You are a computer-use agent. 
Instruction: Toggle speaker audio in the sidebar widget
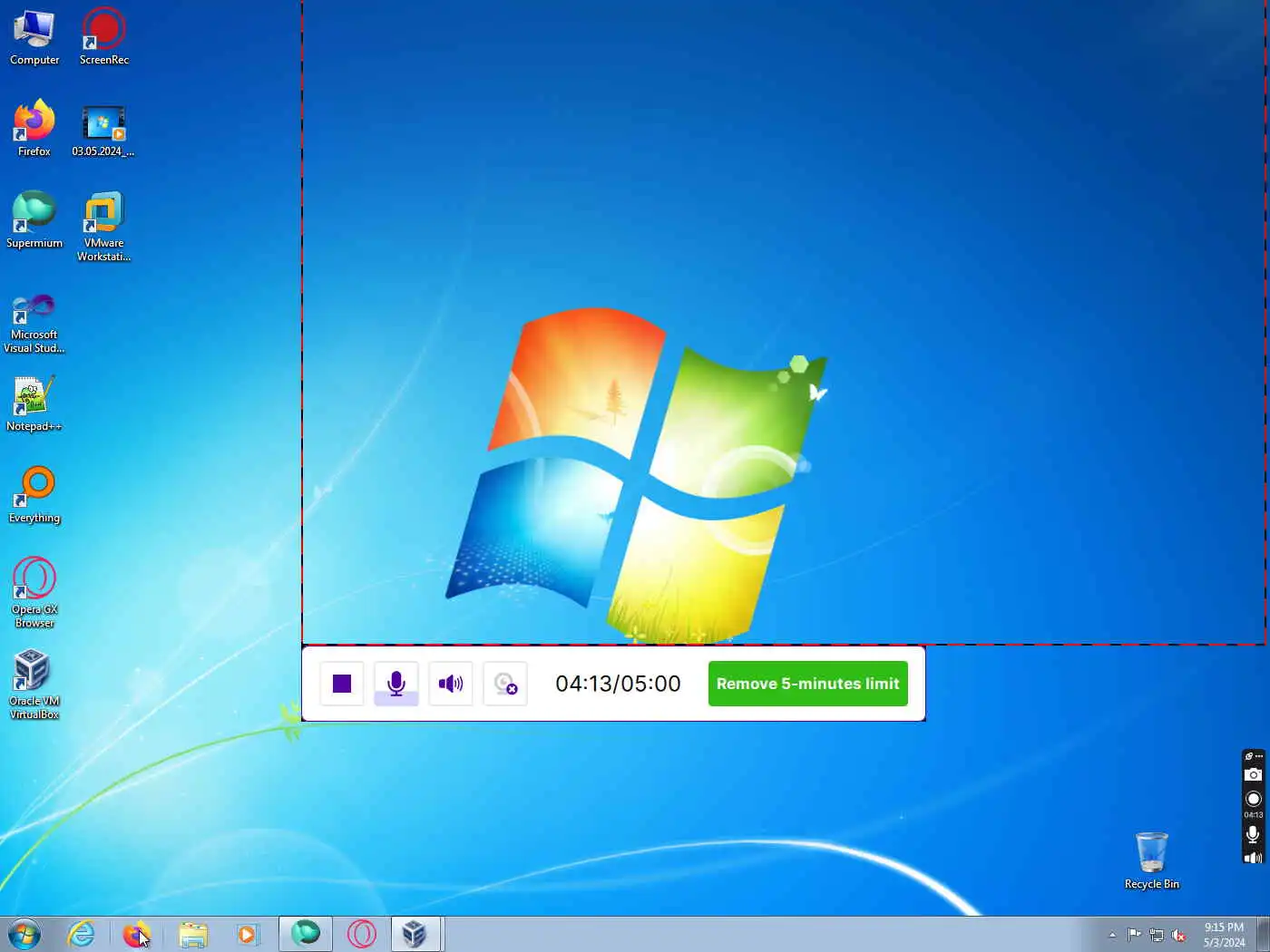[1253, 857]
